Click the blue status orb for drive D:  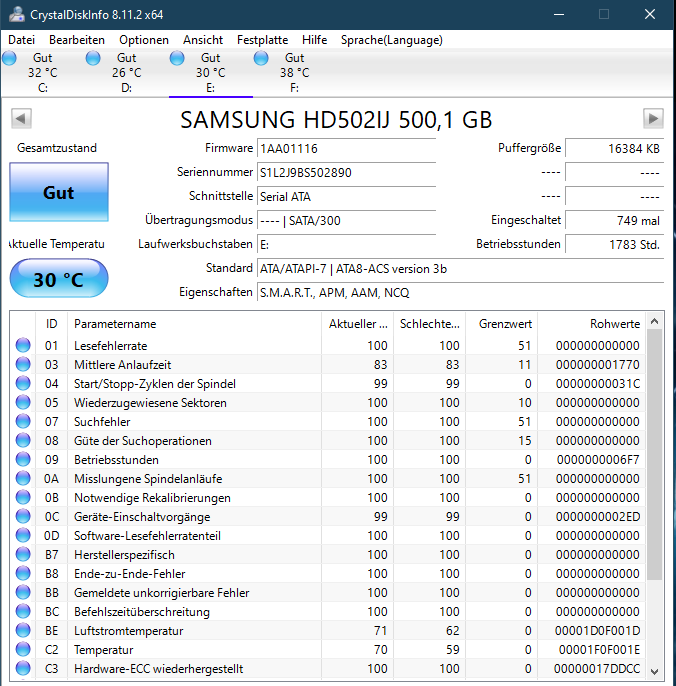click(x=93, y=58)
